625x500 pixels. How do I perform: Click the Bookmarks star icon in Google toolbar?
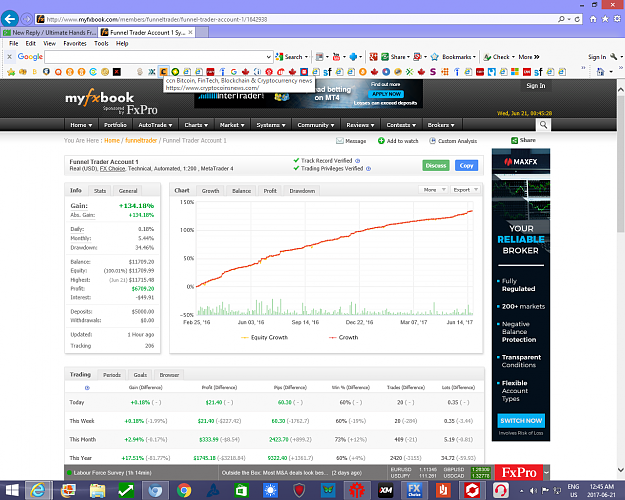click(x=435, y=57)
